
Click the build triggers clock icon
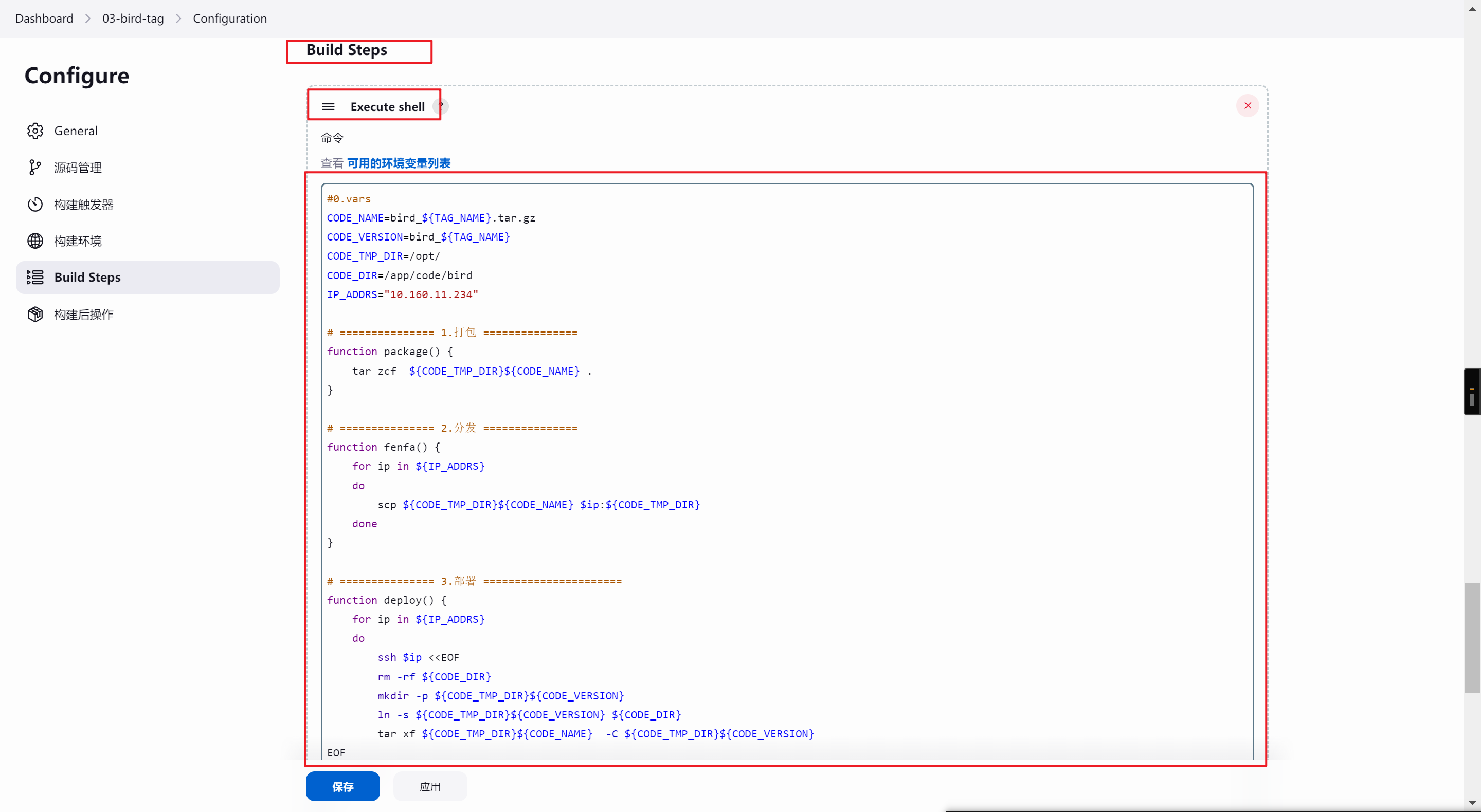click(x=35, y=204)
